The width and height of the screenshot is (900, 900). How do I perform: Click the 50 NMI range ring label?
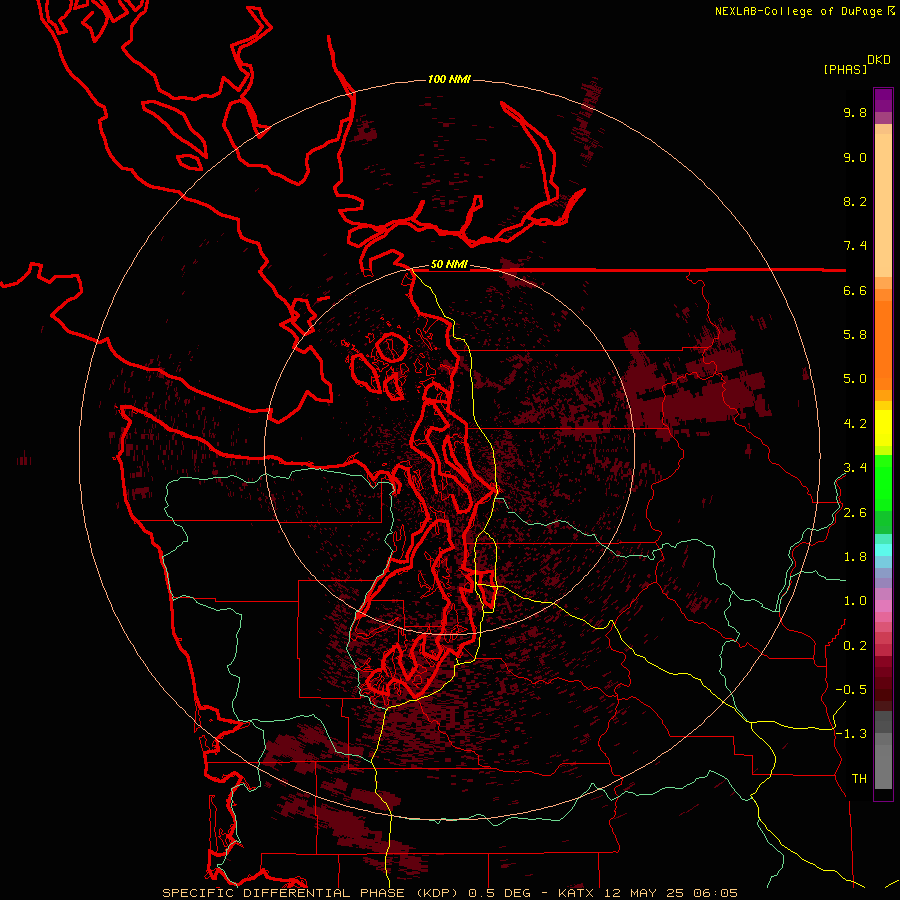[x=449, y=264]
